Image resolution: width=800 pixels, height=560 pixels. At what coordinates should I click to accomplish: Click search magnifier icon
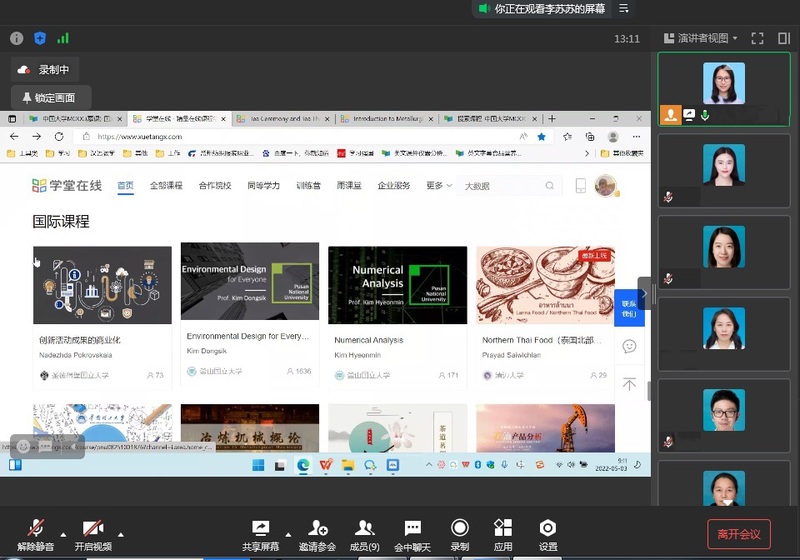[549, 186]
